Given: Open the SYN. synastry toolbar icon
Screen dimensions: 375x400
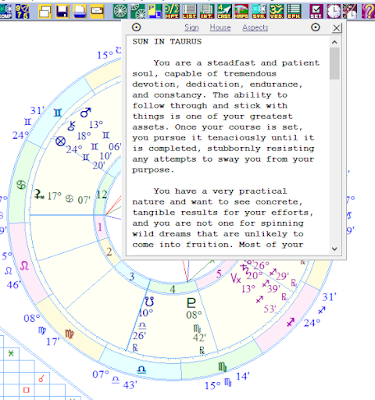Looking at the screenshot, I should click(259, 11).
